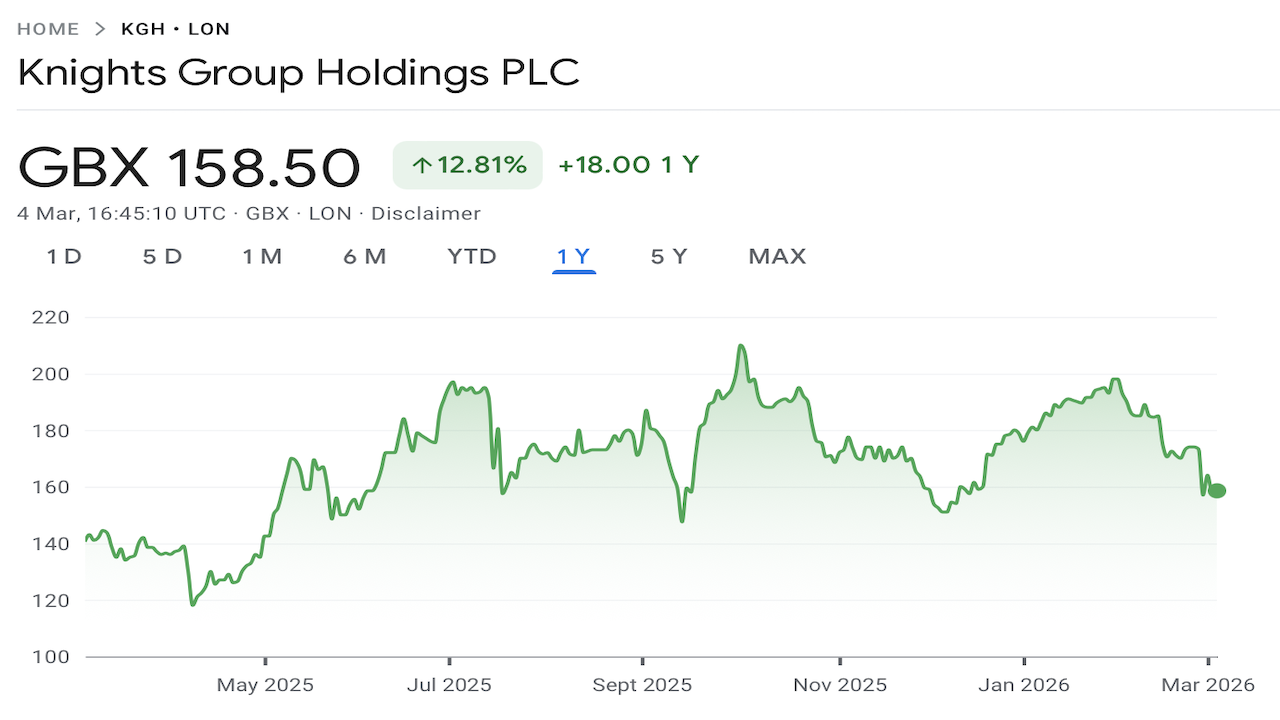
Task: Click the HOME breadcrumb link
Action: click(48, 29)
